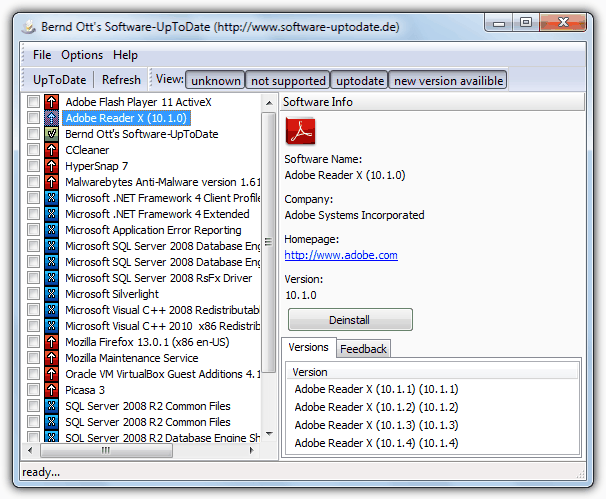Select the CCleaner list entry
The height and width of the screenshot is (499, 606).
pos(87,150)
